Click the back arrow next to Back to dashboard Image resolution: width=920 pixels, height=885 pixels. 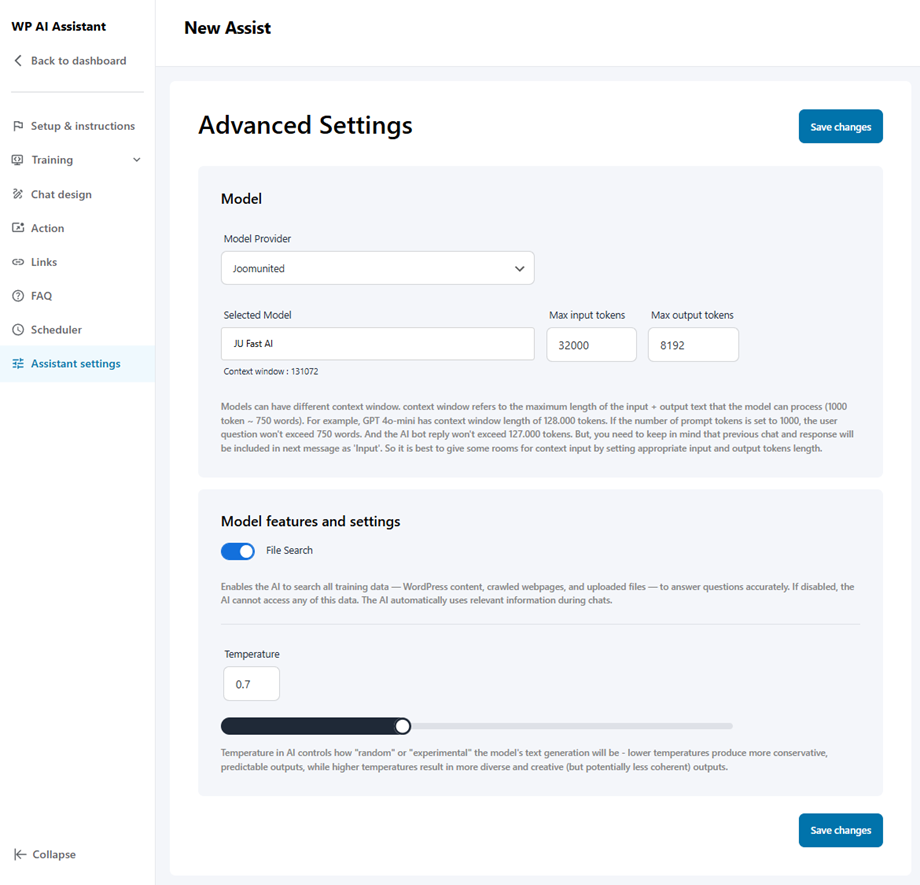tap(16, 61)
